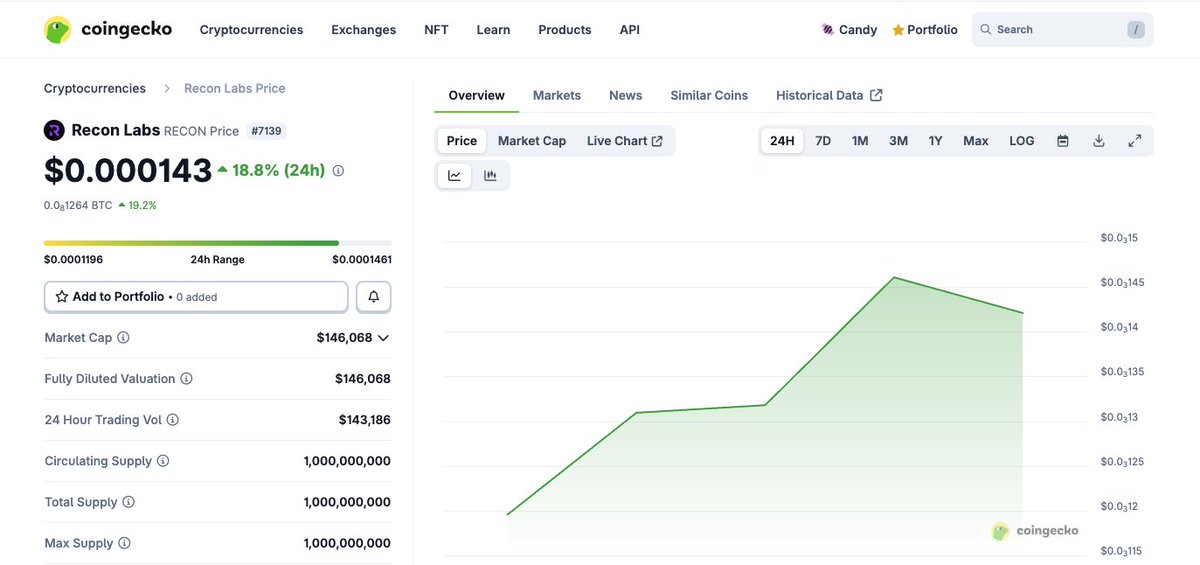Open the NFT nav menu

436,30
